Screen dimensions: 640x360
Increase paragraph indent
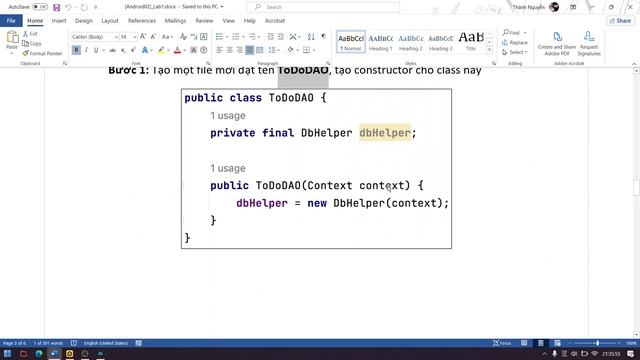pos(280,37)
